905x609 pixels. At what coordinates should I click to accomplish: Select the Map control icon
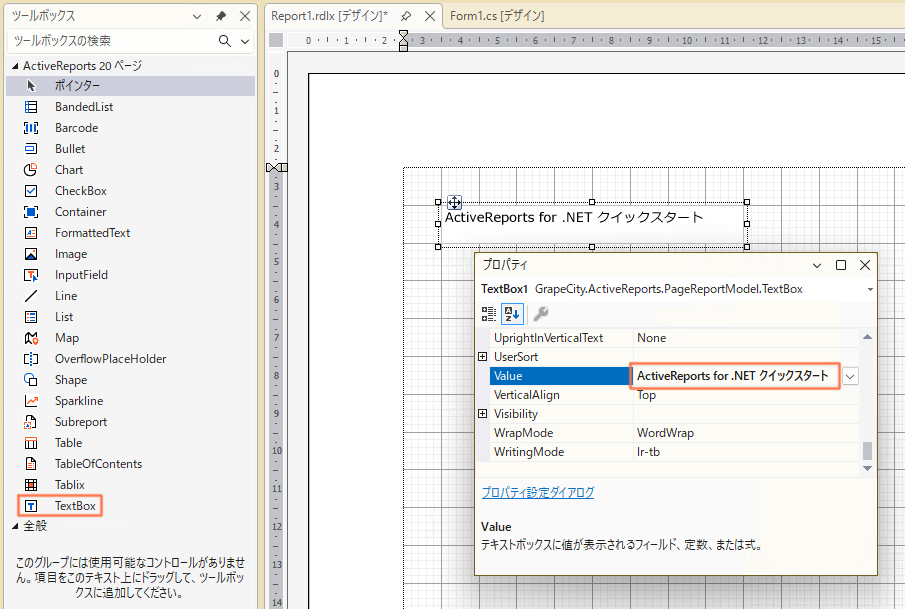coord(31,338)
